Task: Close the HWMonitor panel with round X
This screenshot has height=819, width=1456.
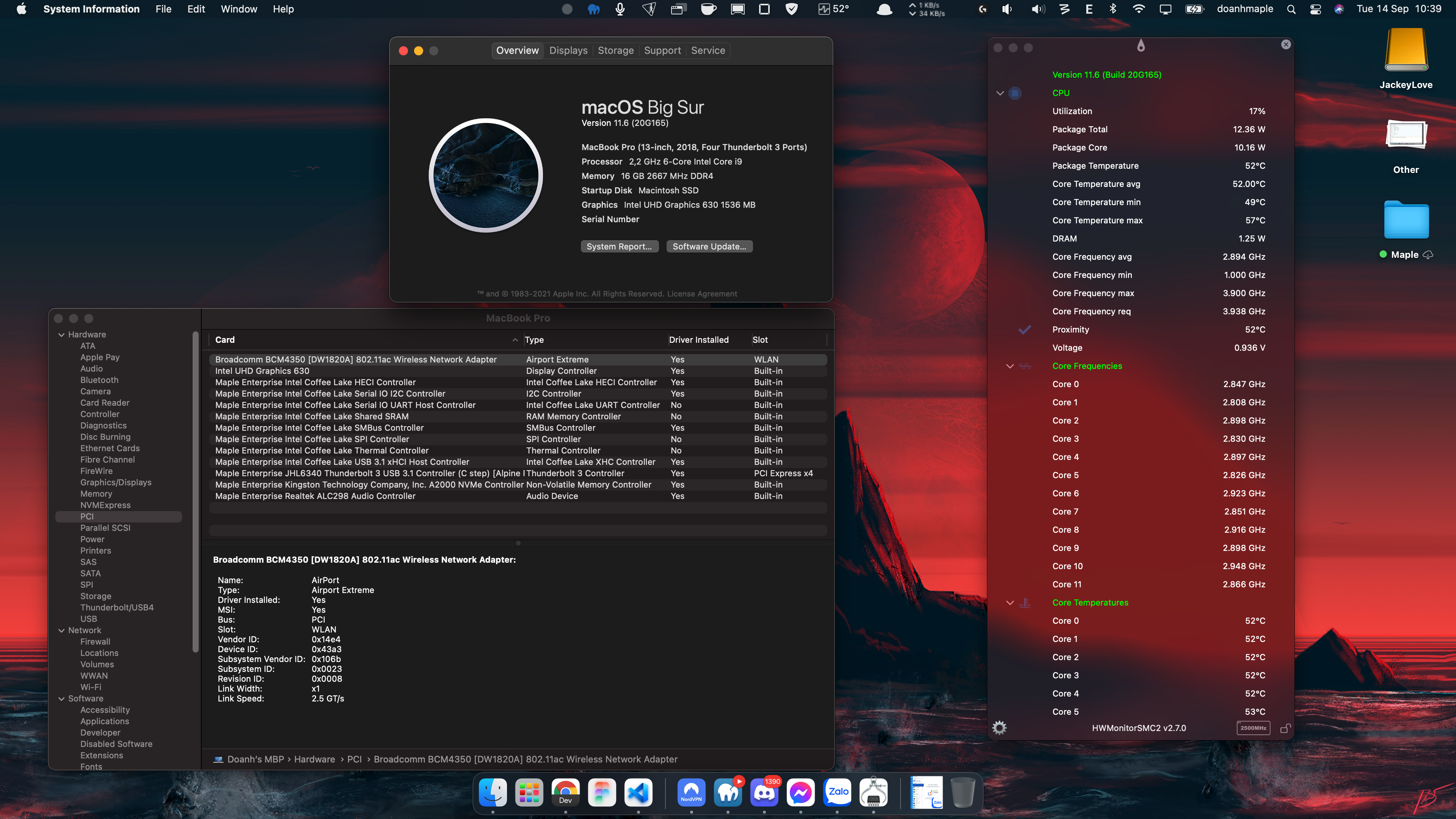Action: coord(1286,45)
